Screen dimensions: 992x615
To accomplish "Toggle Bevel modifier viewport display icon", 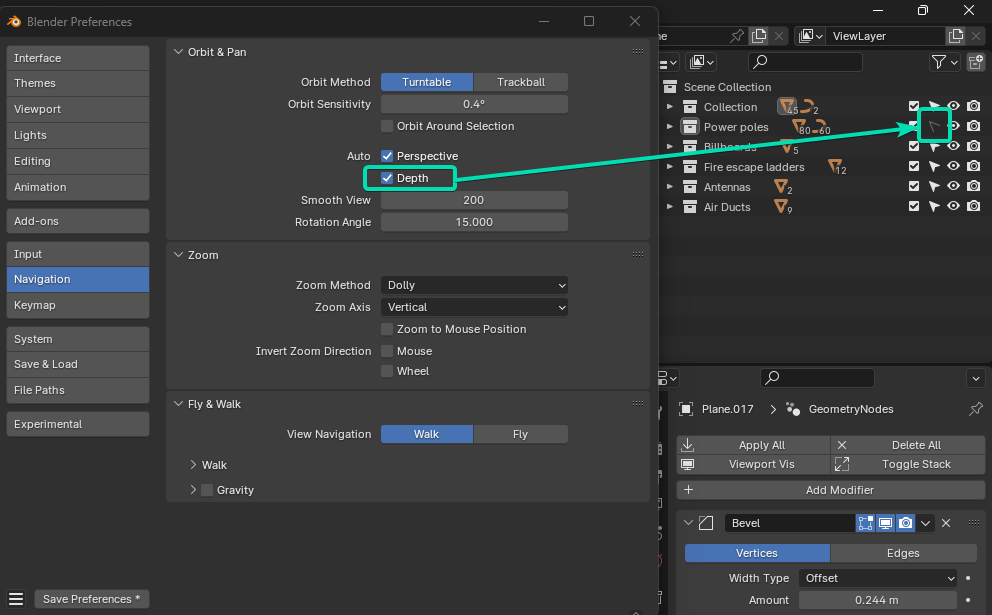I will coord(885,523).
